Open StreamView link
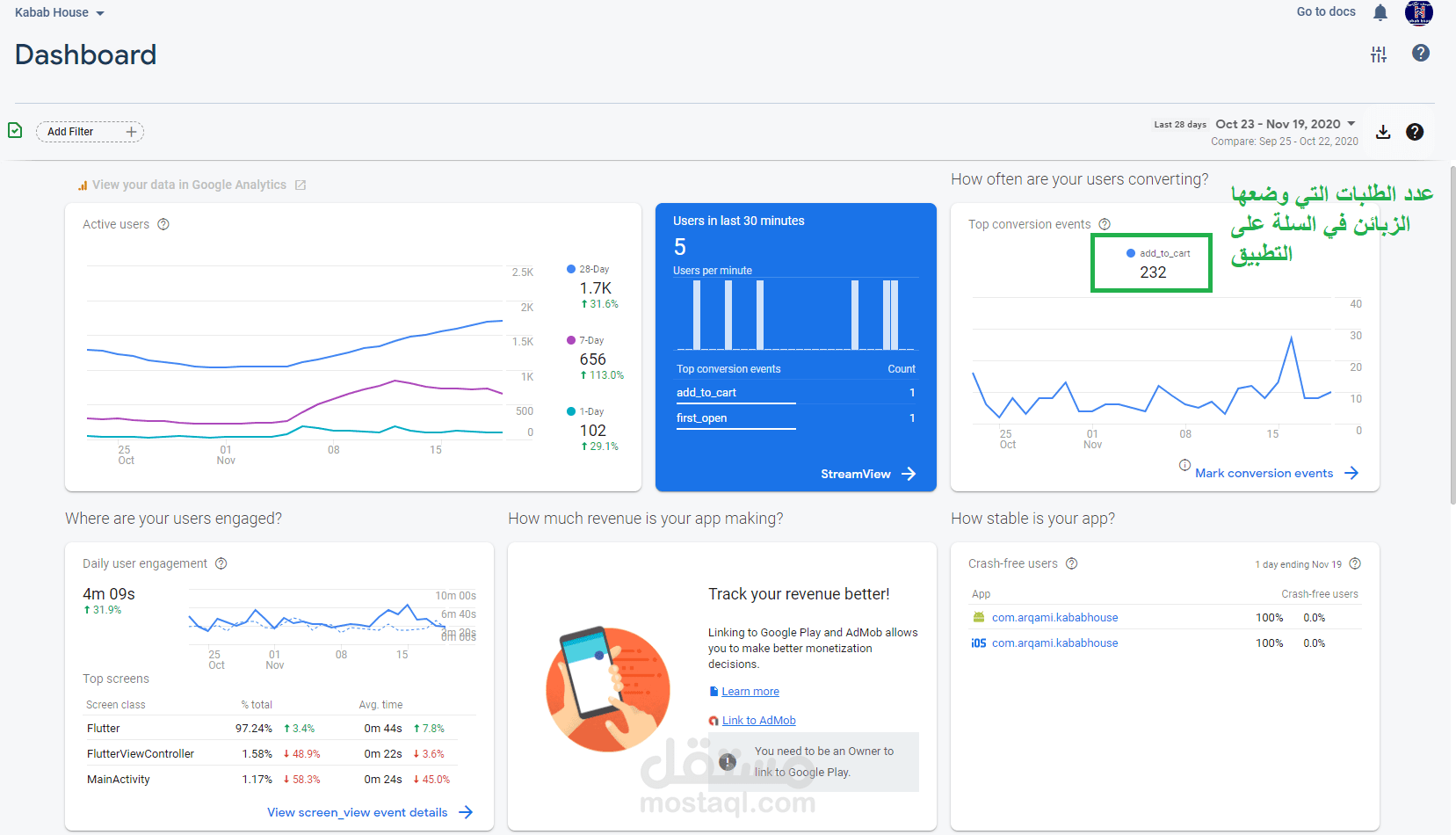 pos(856,474)
